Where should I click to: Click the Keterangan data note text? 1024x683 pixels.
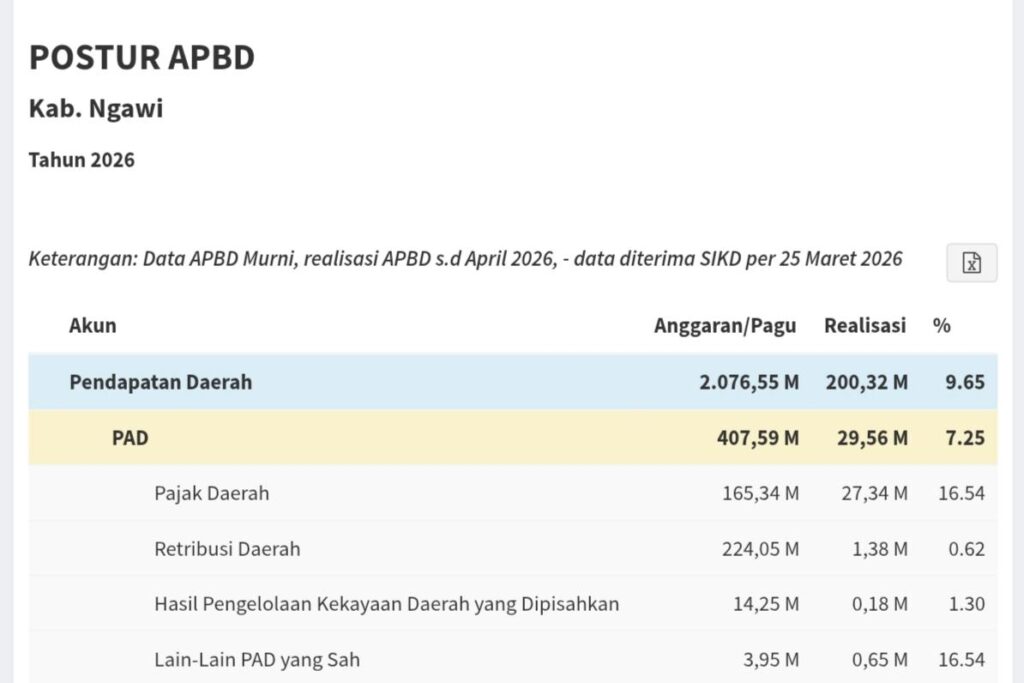coord(465,259)
